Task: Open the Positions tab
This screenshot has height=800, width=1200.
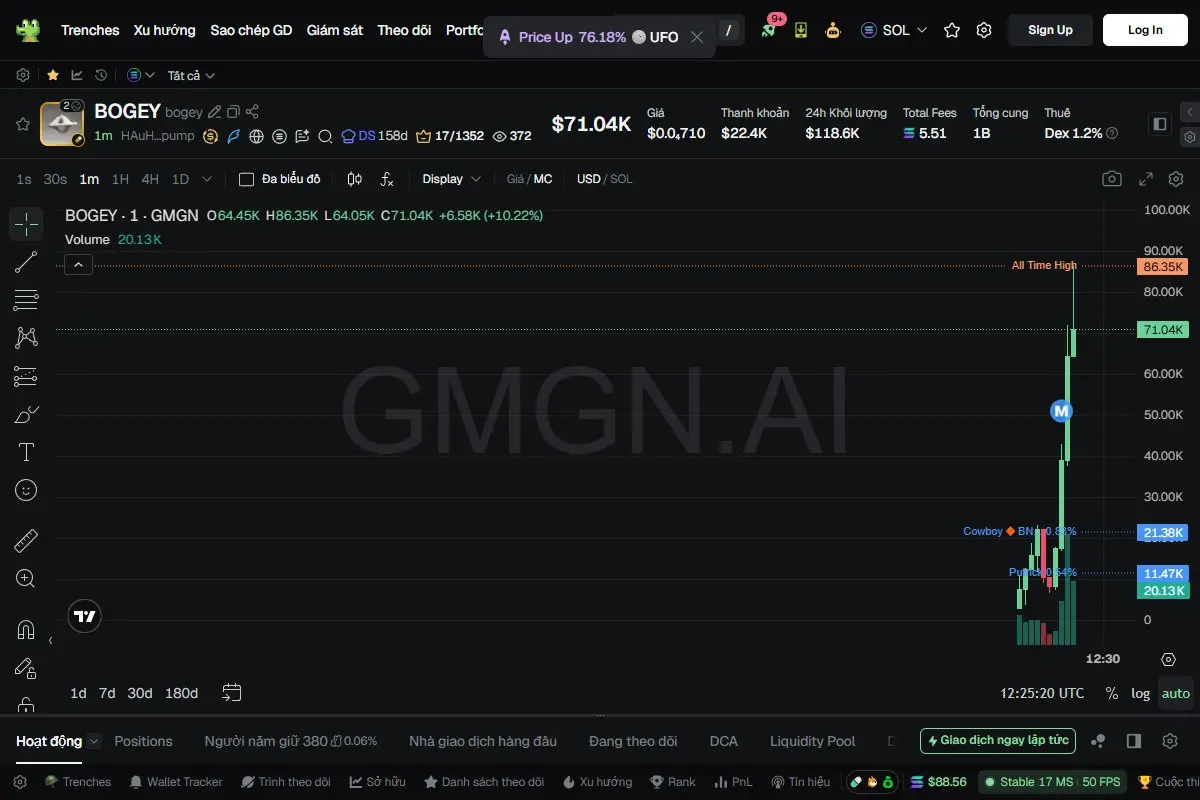Action: [143, 741]
